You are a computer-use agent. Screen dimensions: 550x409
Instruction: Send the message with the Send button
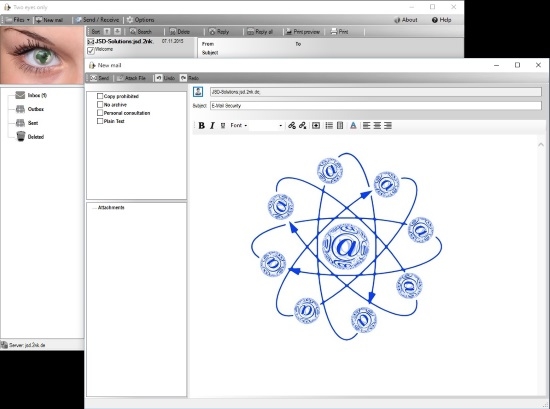(100, 78)
